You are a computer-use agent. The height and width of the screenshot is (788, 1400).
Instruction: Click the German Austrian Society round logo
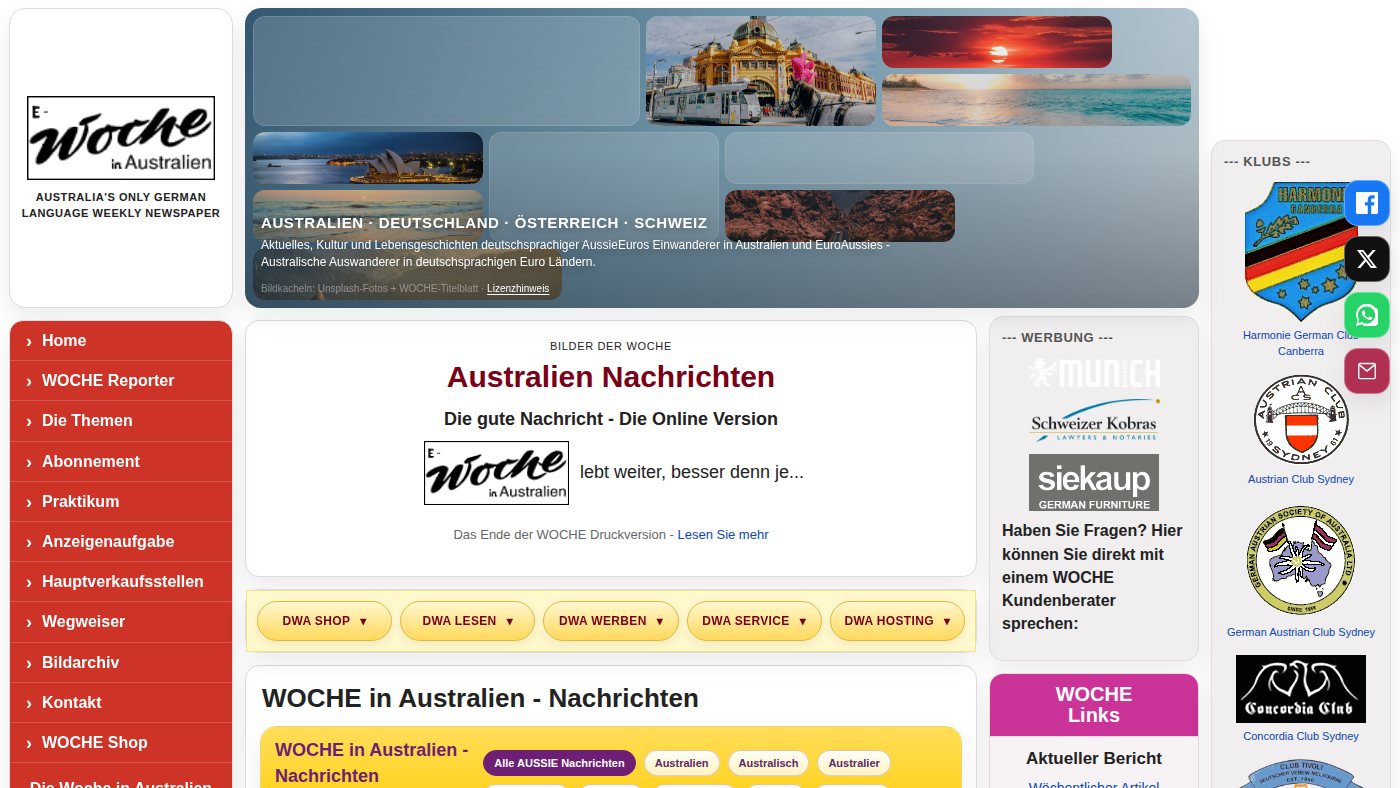pyautogui.click(x=1301, y=560)
